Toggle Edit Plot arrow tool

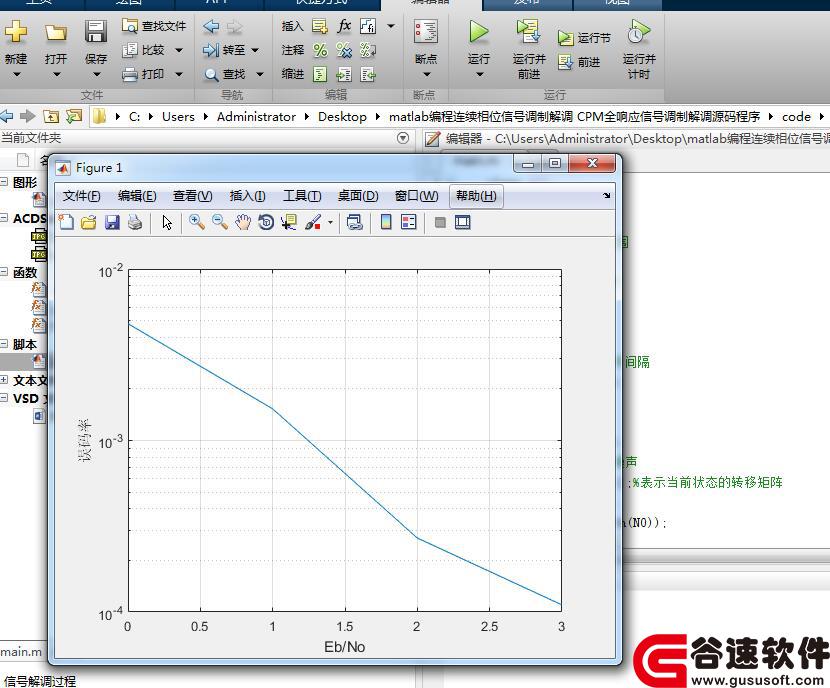pos(167,222)
